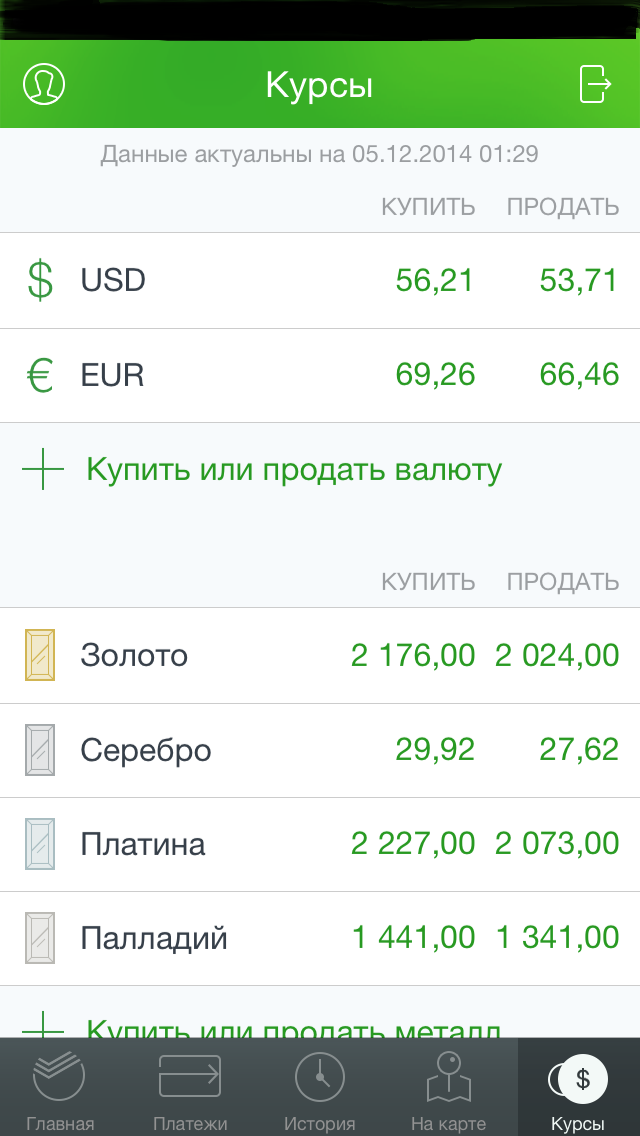Open the user profile icon
The width and height of the screenshot is (640, 1136).
pos(43,85)
